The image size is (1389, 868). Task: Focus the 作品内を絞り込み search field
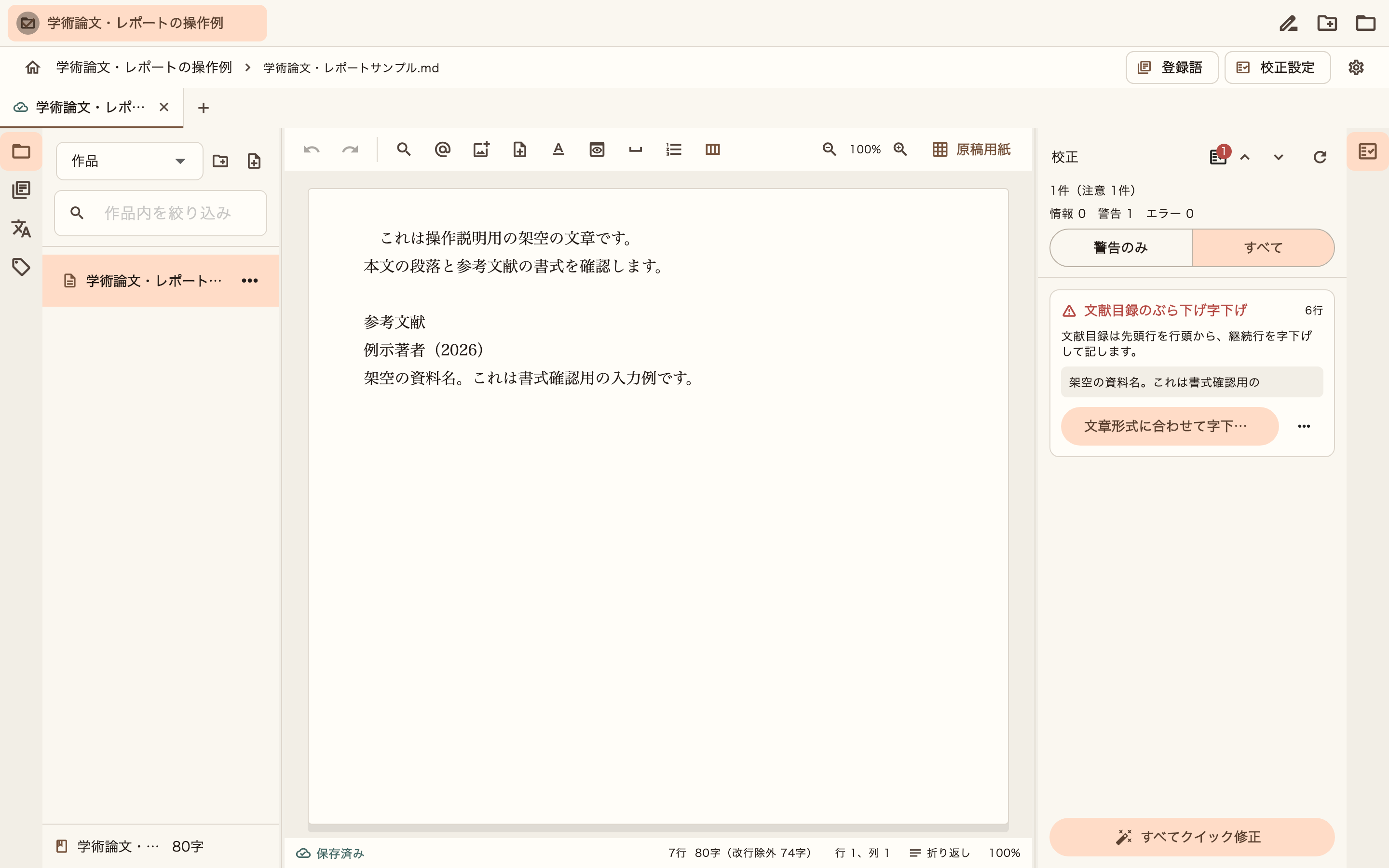point(160,213)
